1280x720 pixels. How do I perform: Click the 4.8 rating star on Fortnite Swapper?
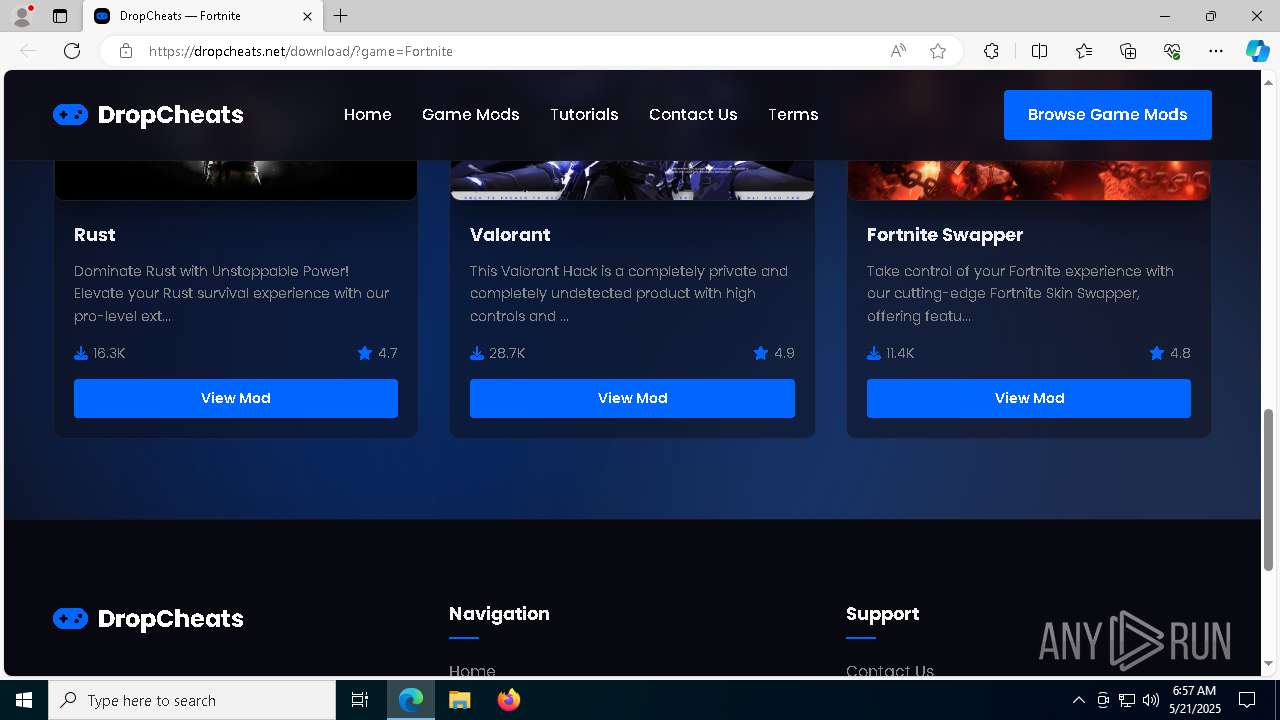click(1157, 353)
